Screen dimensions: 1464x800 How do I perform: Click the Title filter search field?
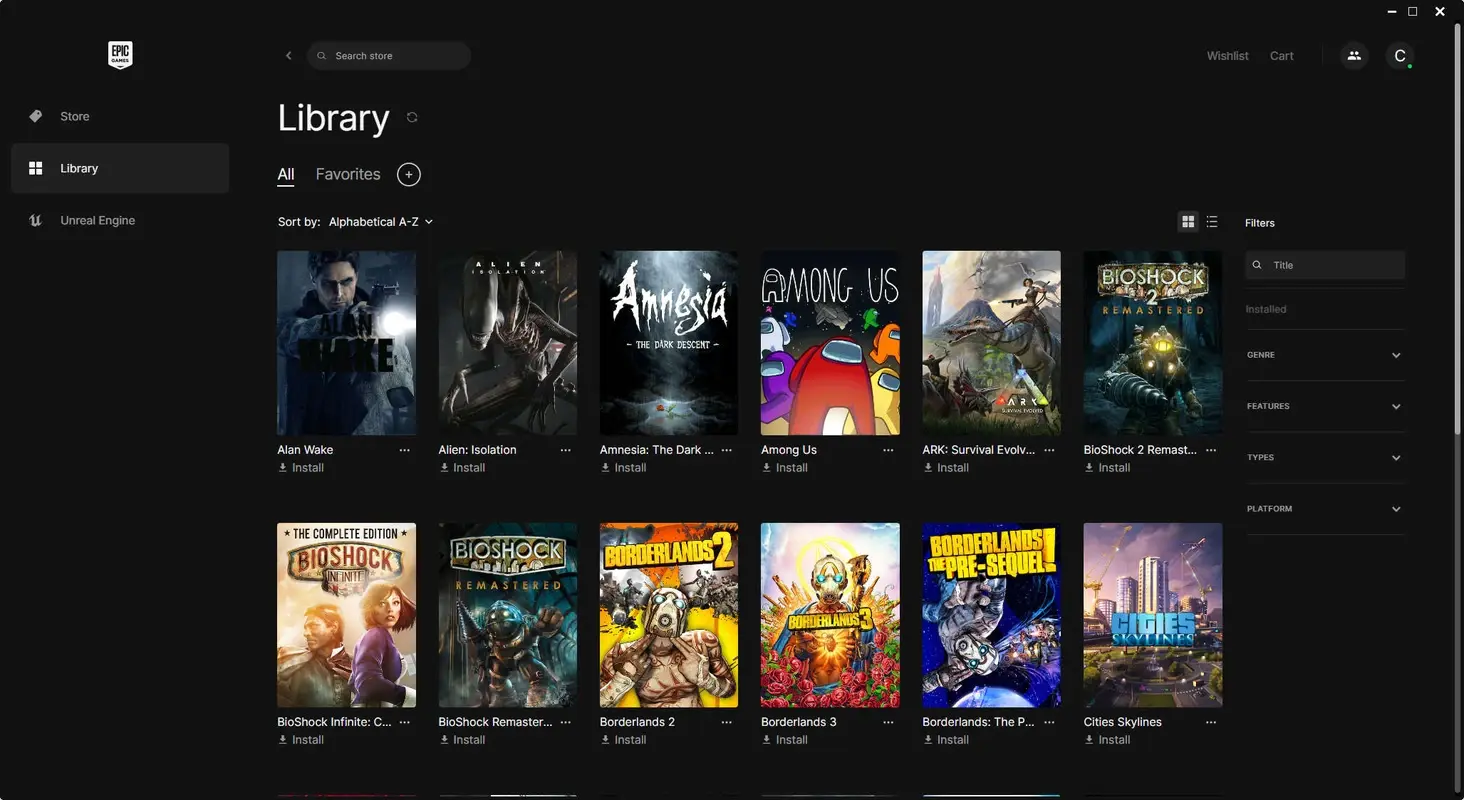tap(1325, 264)
